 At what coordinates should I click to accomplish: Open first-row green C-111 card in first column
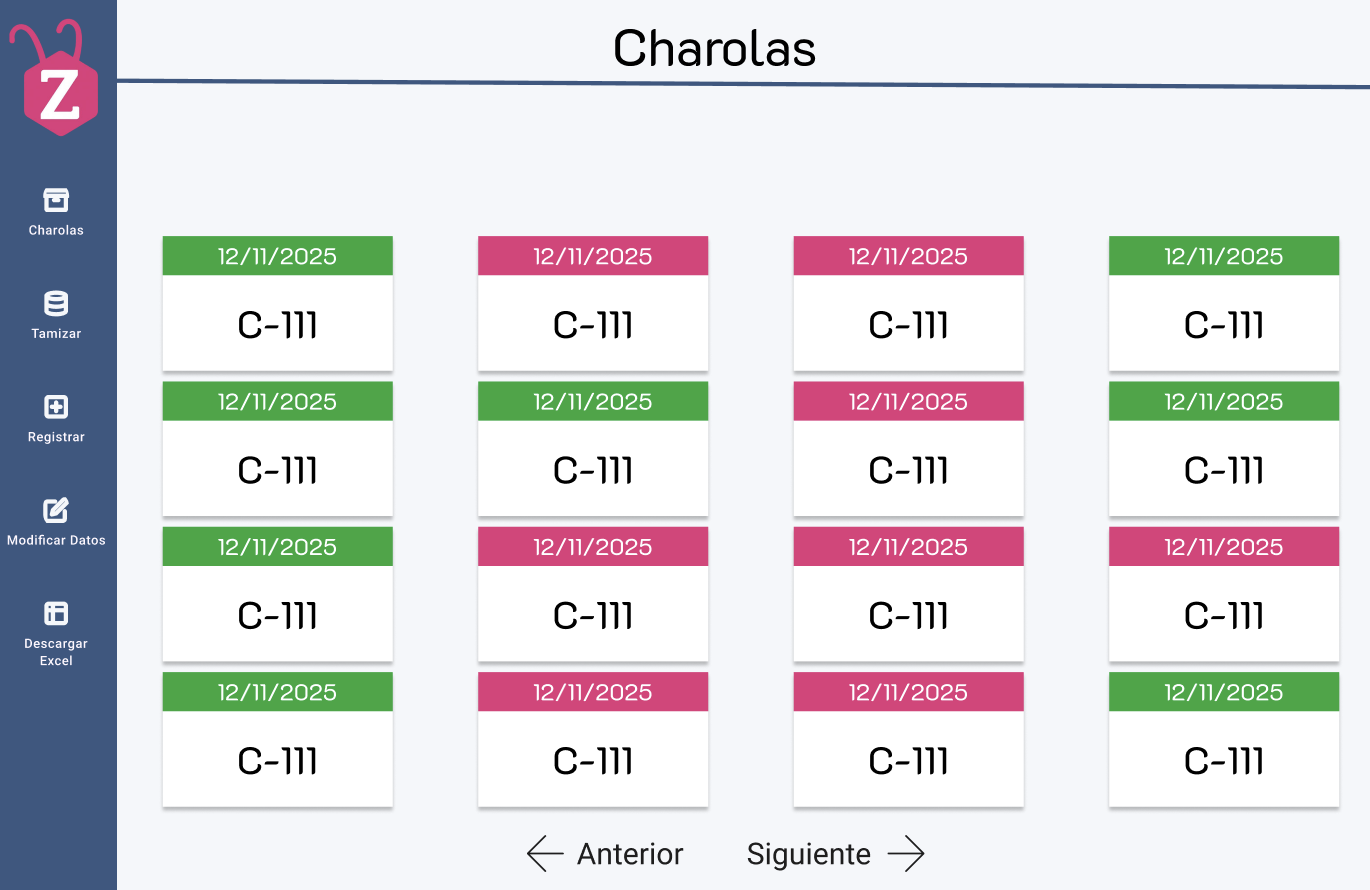click(277, 303)
